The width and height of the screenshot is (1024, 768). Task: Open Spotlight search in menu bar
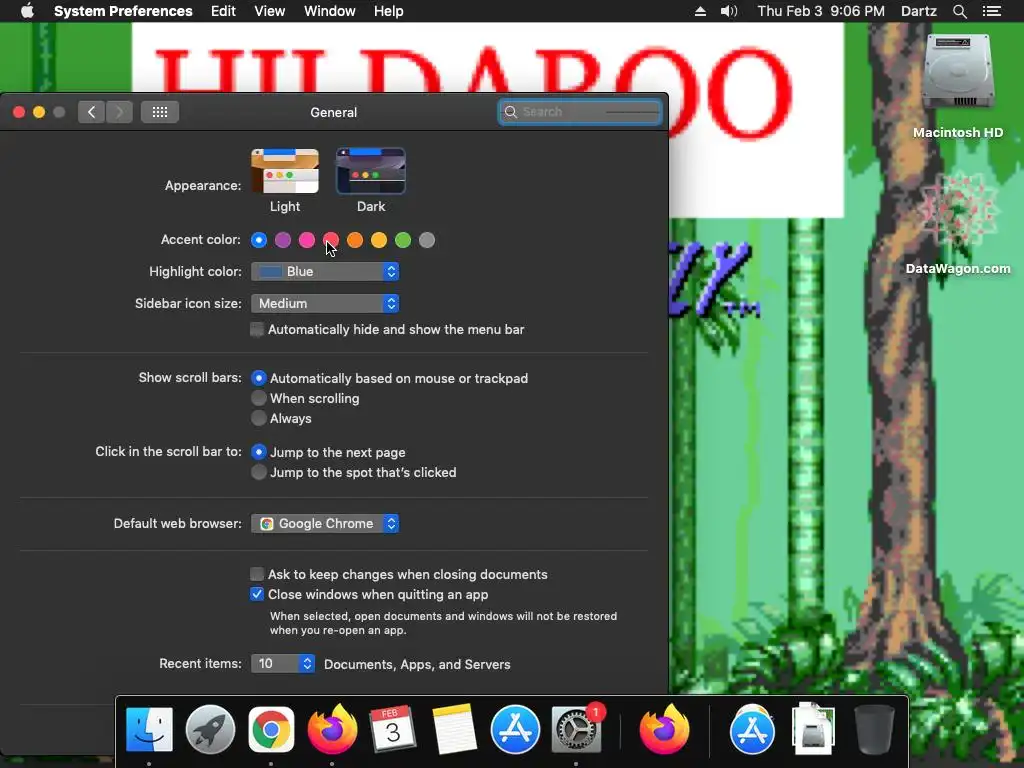pos(959,11)
